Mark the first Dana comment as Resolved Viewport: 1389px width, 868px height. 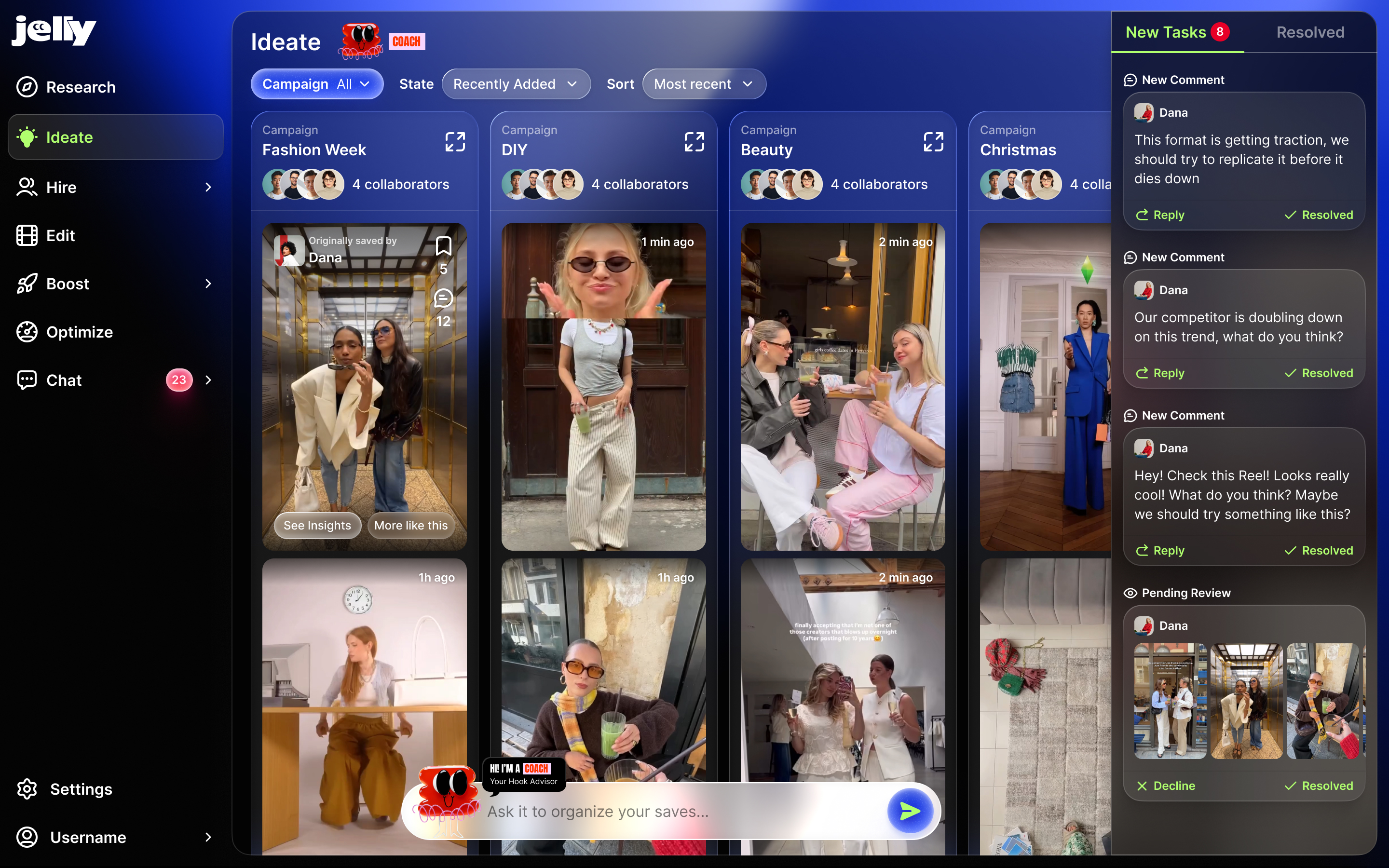click(x=1319, y=215)
